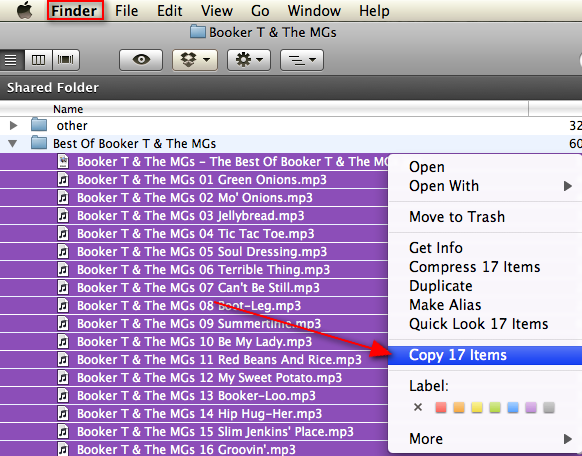The width and height of the screenshot is (582, 456).
Task: Click the music icon for 01 Green Onions.mp3
Action: 63,180
